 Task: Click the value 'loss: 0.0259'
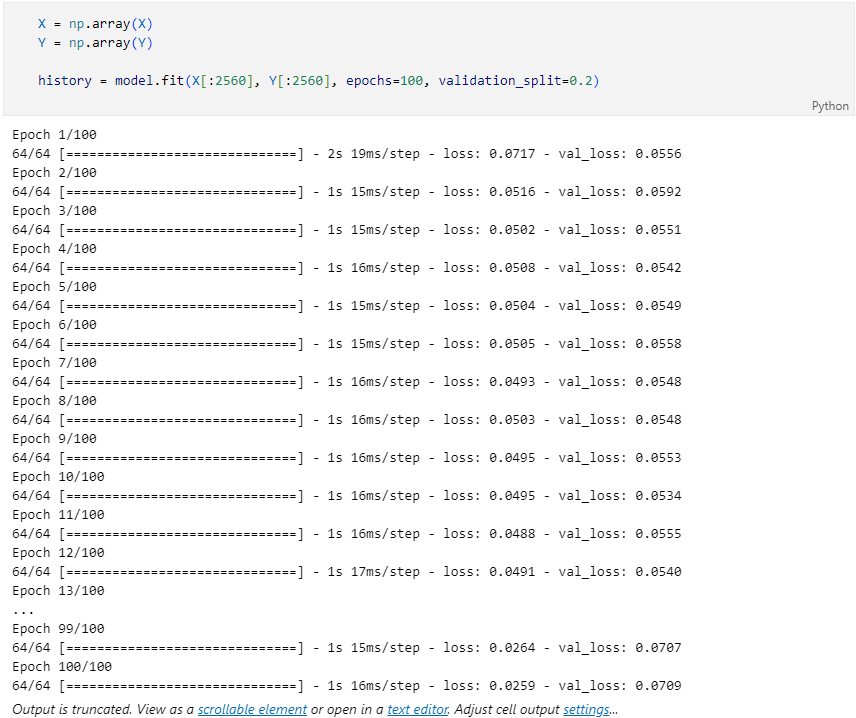click(489, 686)
